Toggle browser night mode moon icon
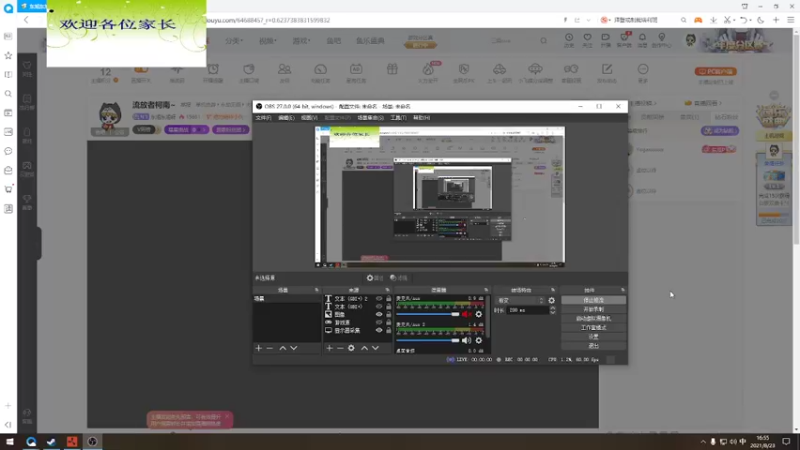 [x=761, y=20]
